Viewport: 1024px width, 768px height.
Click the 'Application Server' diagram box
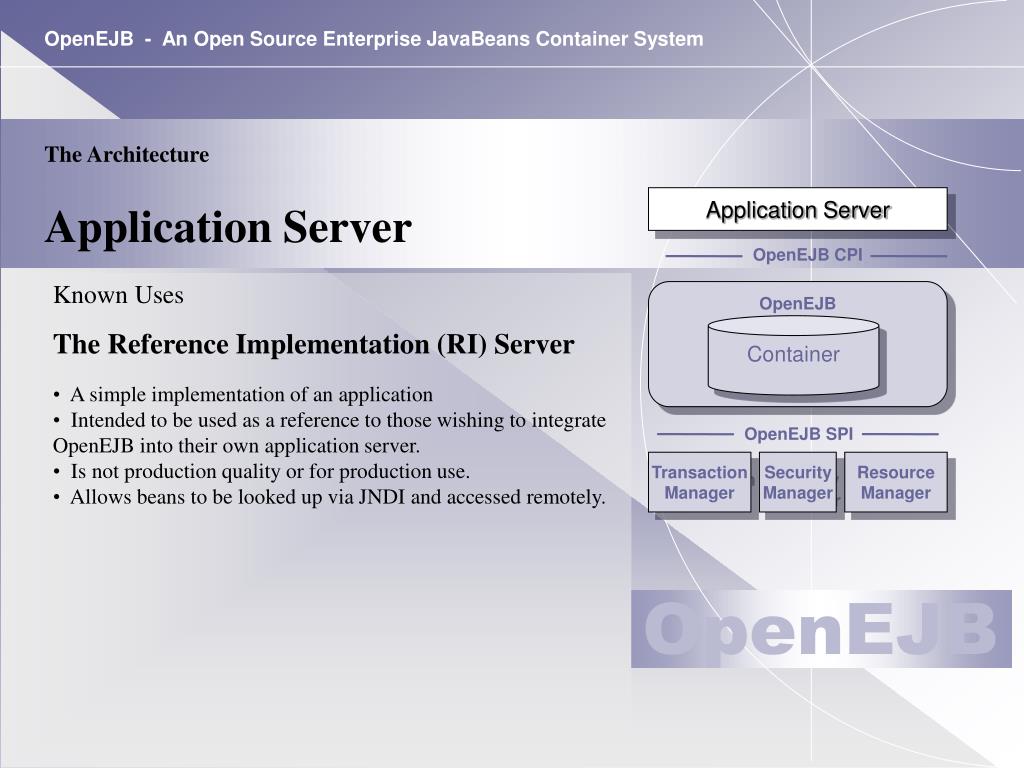(x=797, y=210)
